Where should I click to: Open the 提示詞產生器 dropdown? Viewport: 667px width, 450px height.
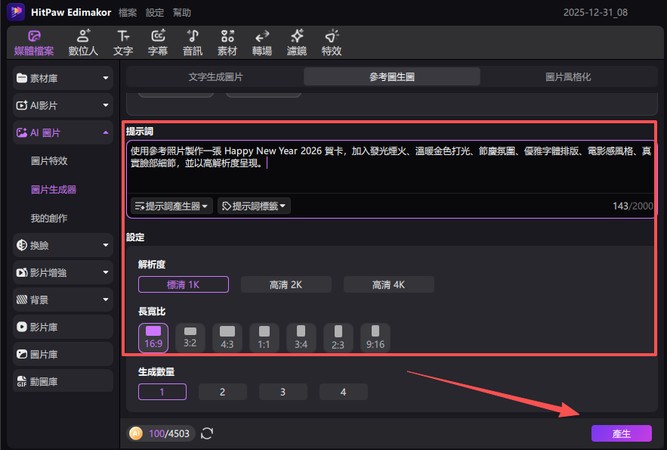171,206
